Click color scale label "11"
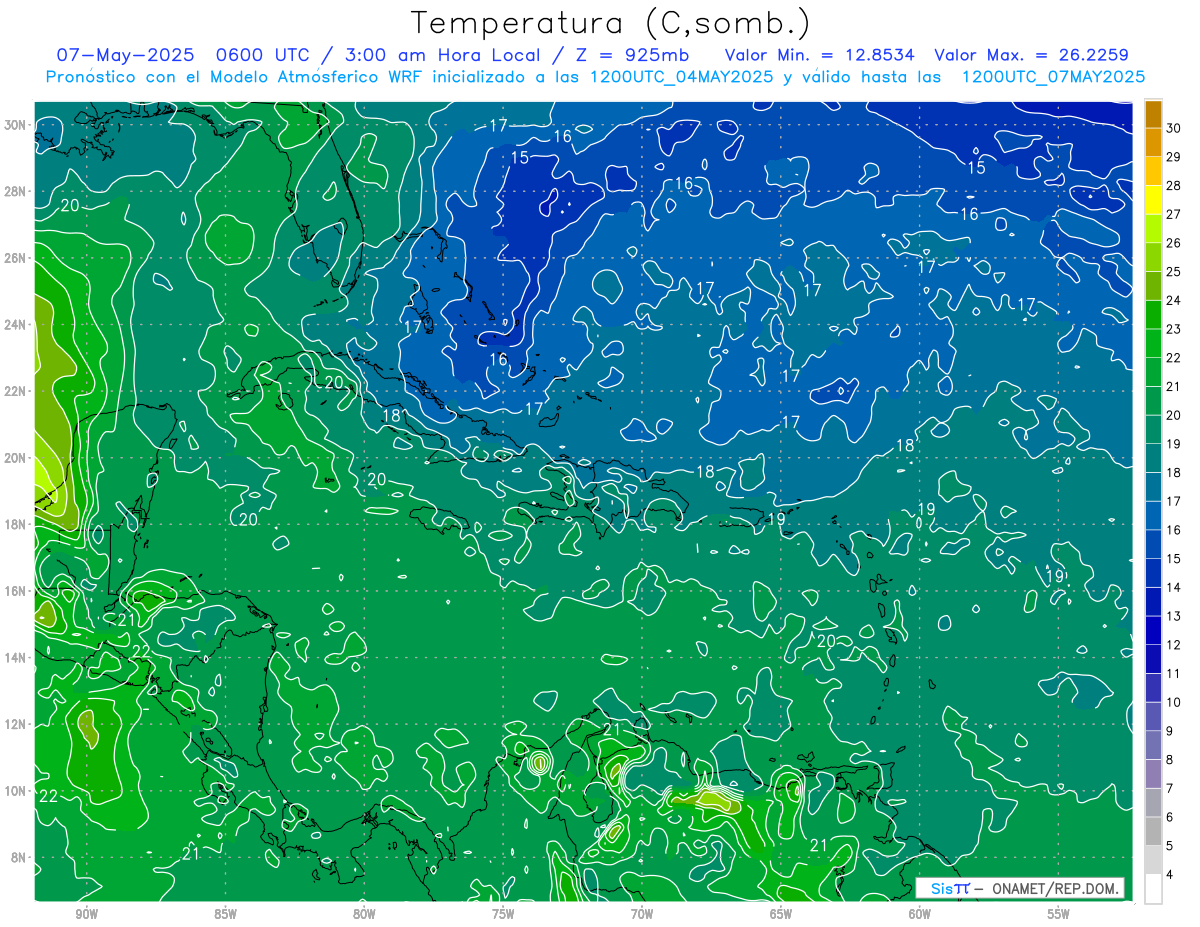The height and width of the screenshot is (927, 1200). coord(1173,673)
